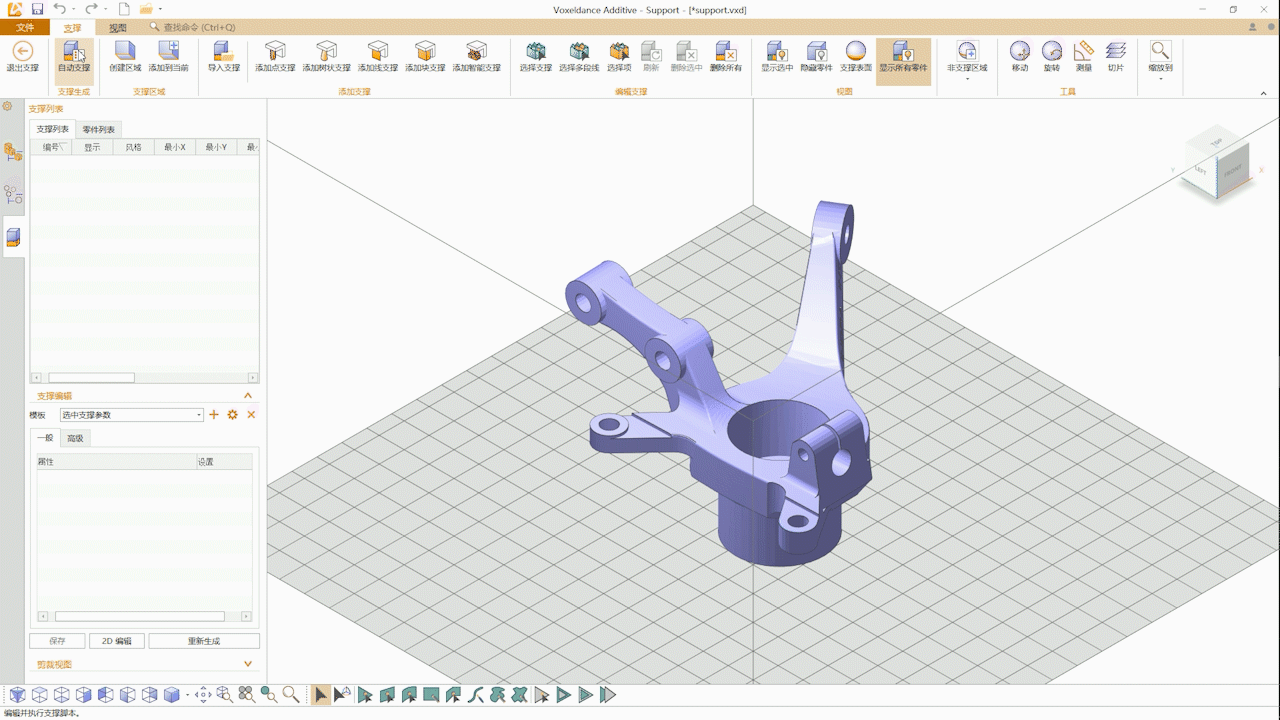Select 添加块支撑 block support tool
This screenshot has height=720, width=1280.
[x=425, y=57]
